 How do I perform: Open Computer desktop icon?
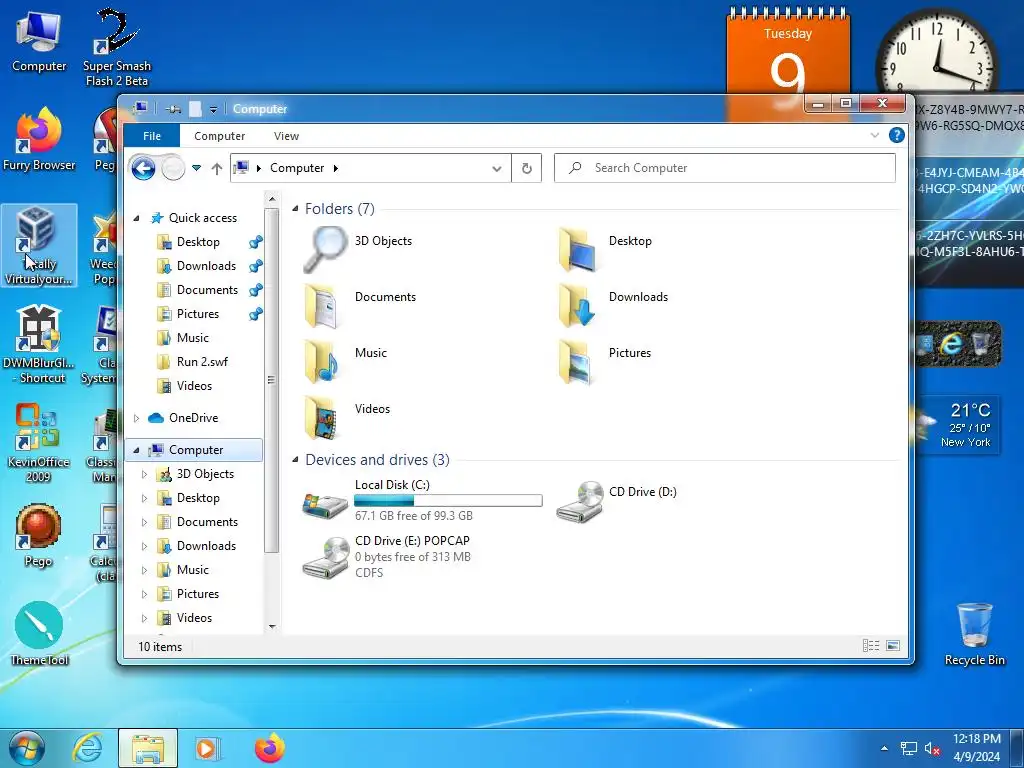tap(39, 42)
